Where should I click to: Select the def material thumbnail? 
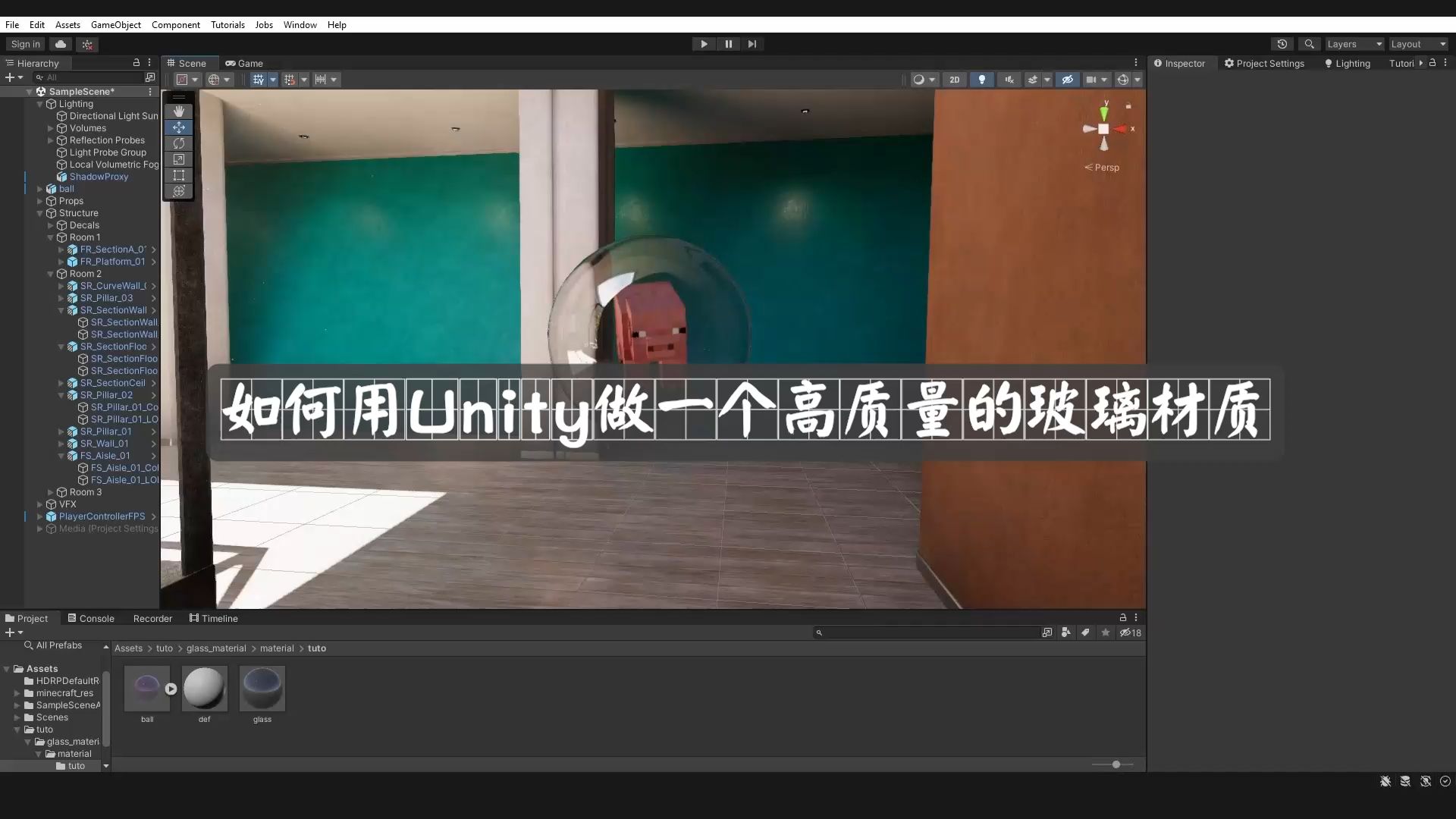pos(205,689)
